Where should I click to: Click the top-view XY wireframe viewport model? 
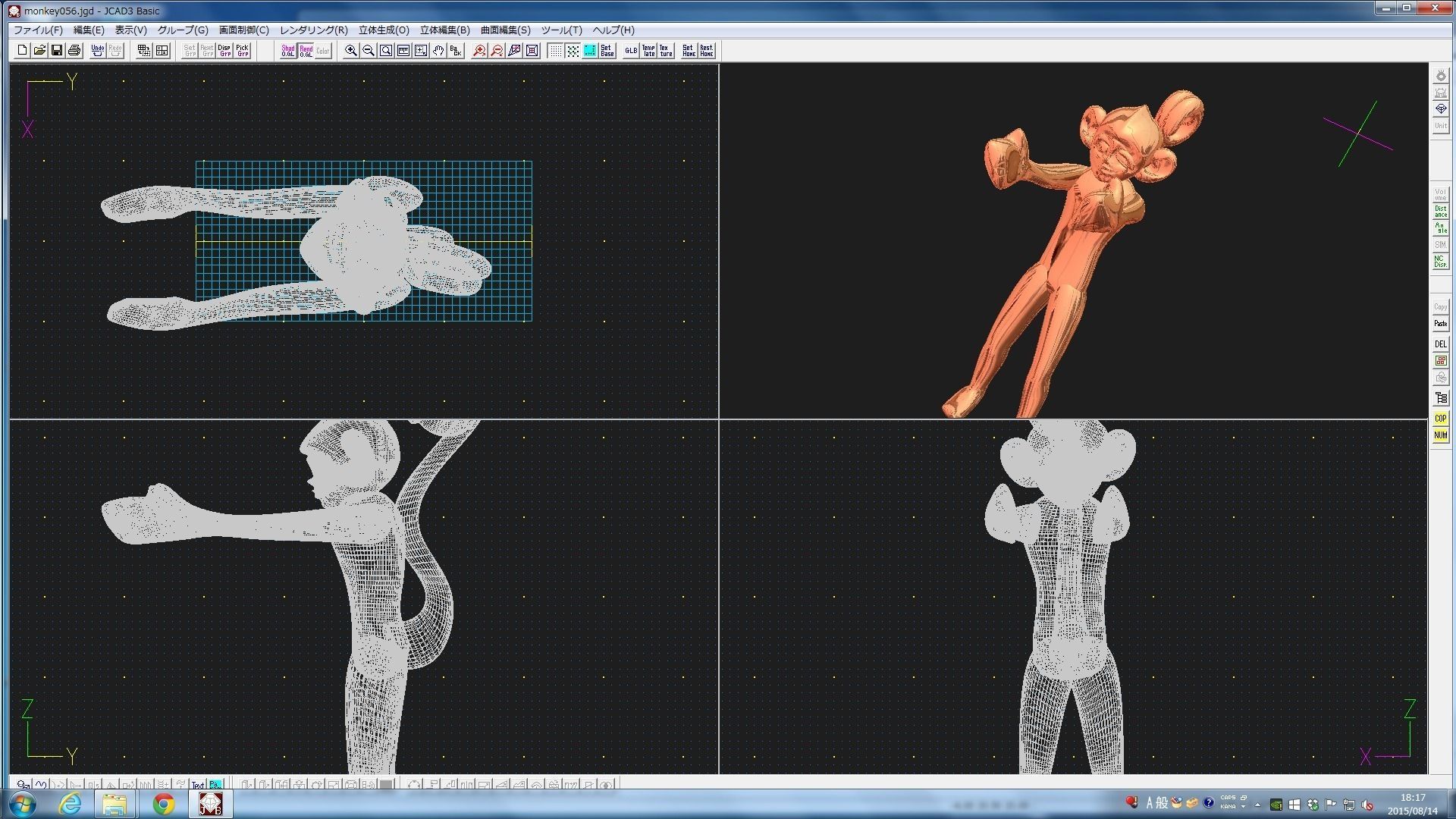(296, 254)
